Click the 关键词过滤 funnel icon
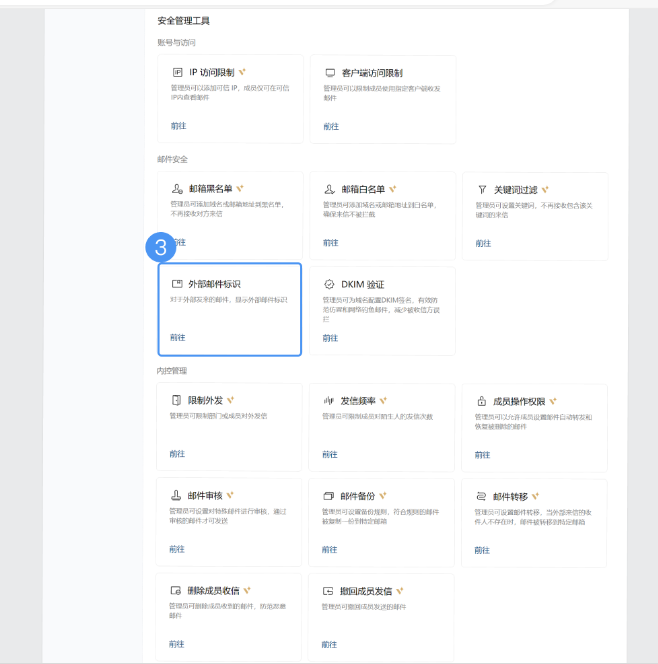Screen dimensions: 658x664 click(x=482, y=189)
